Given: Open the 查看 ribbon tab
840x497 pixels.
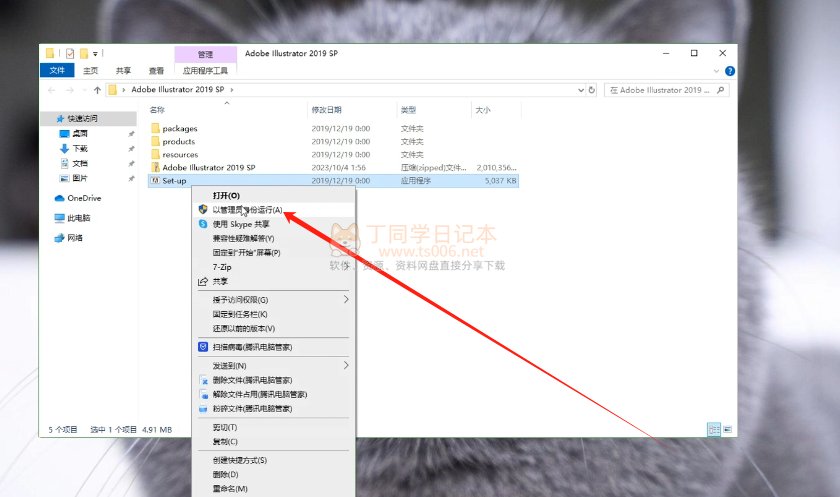Looking at the screenshot, I should pos(156,70).
